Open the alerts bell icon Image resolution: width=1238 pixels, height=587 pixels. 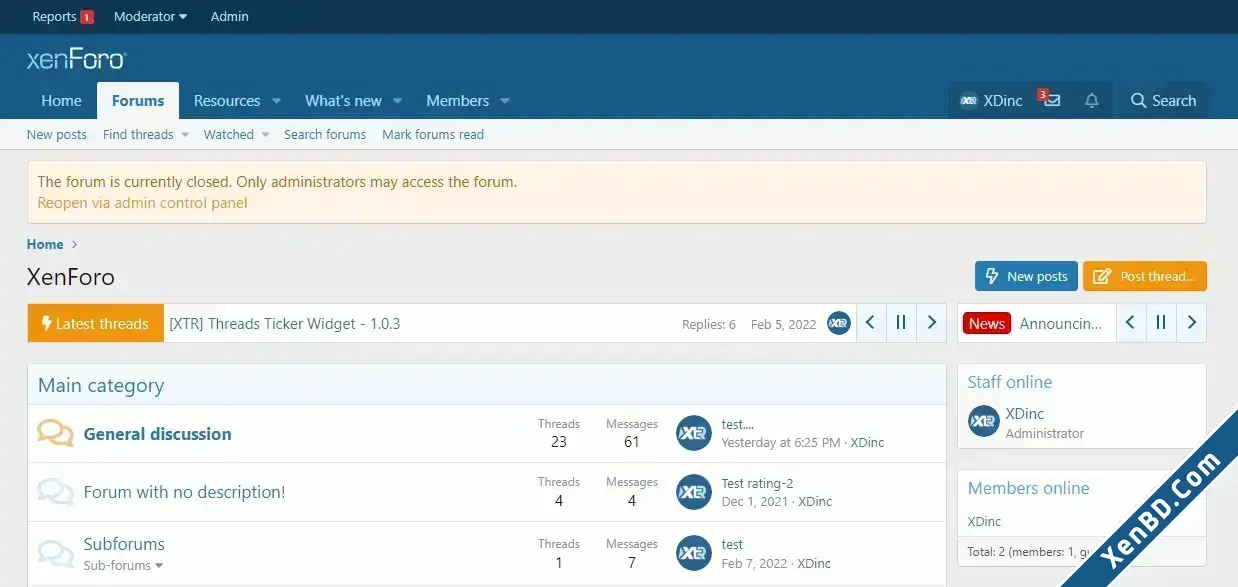pos(1092,101)
